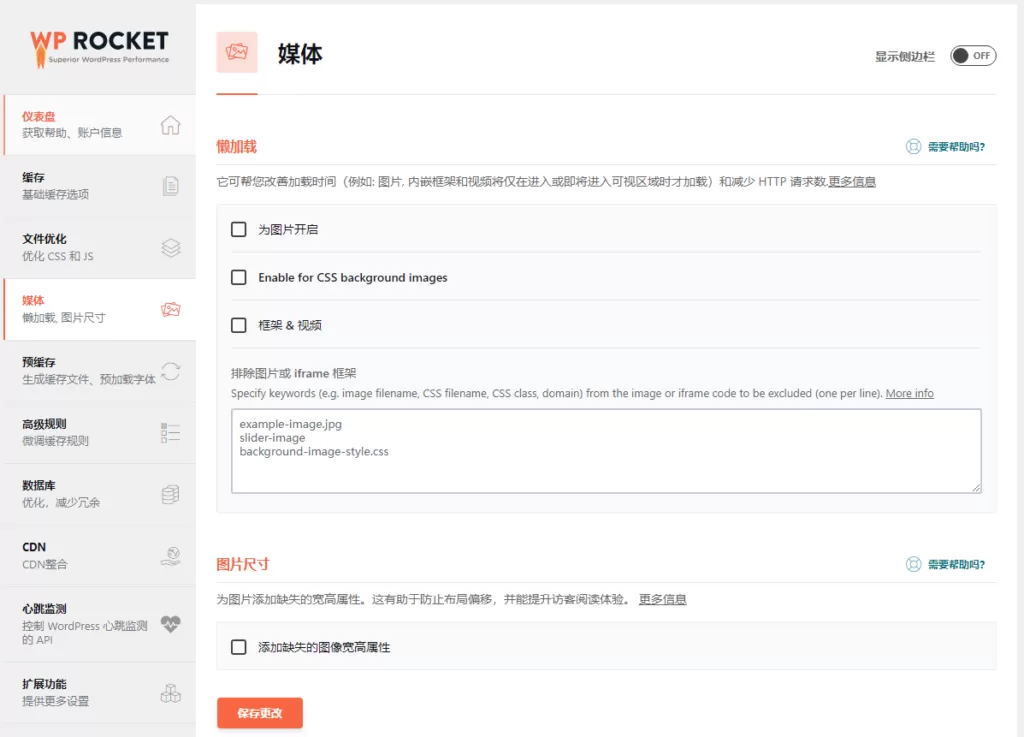Viewport: 1024px width, 737px height.
Task: Open the More info link
Action: tap(909, 393)
